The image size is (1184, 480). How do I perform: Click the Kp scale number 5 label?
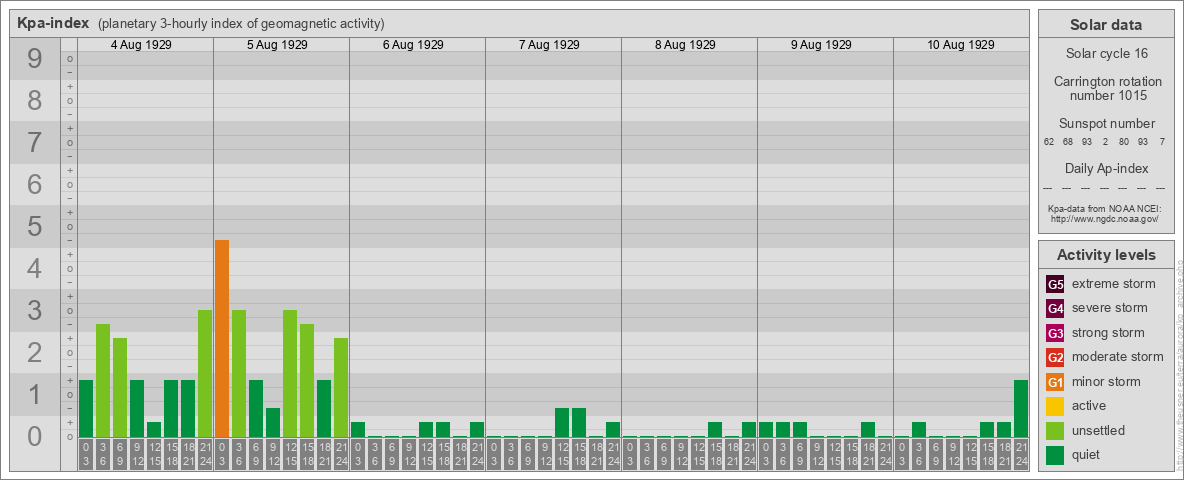[x=34, y=226]
